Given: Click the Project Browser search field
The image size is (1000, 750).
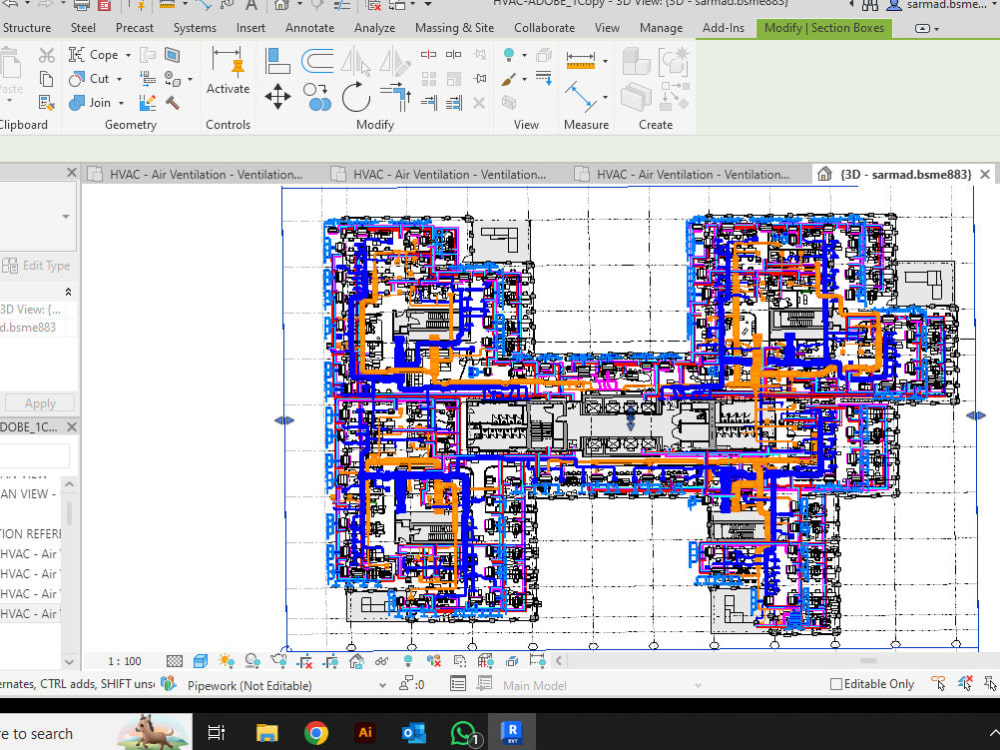Looking at the screenshot, I should click(x=33, y=457).
